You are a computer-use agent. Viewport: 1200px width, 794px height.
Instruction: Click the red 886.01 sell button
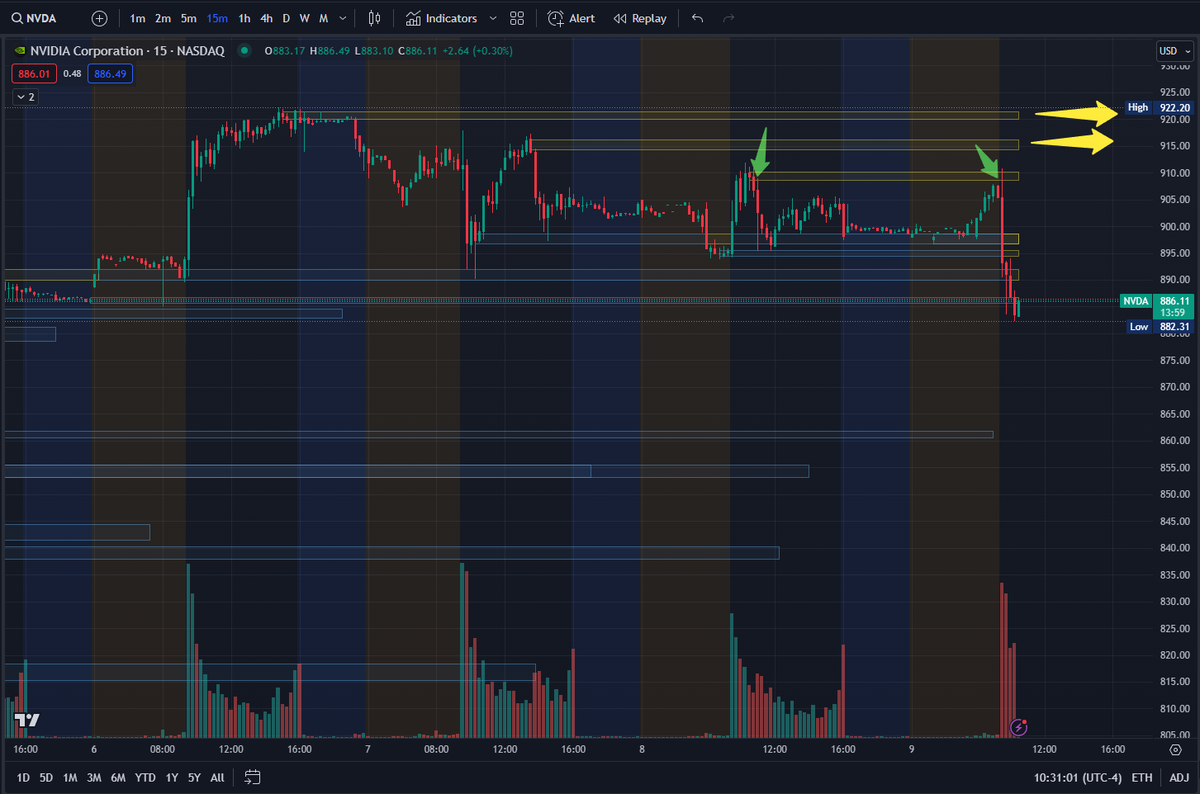[x=34, y=73]
